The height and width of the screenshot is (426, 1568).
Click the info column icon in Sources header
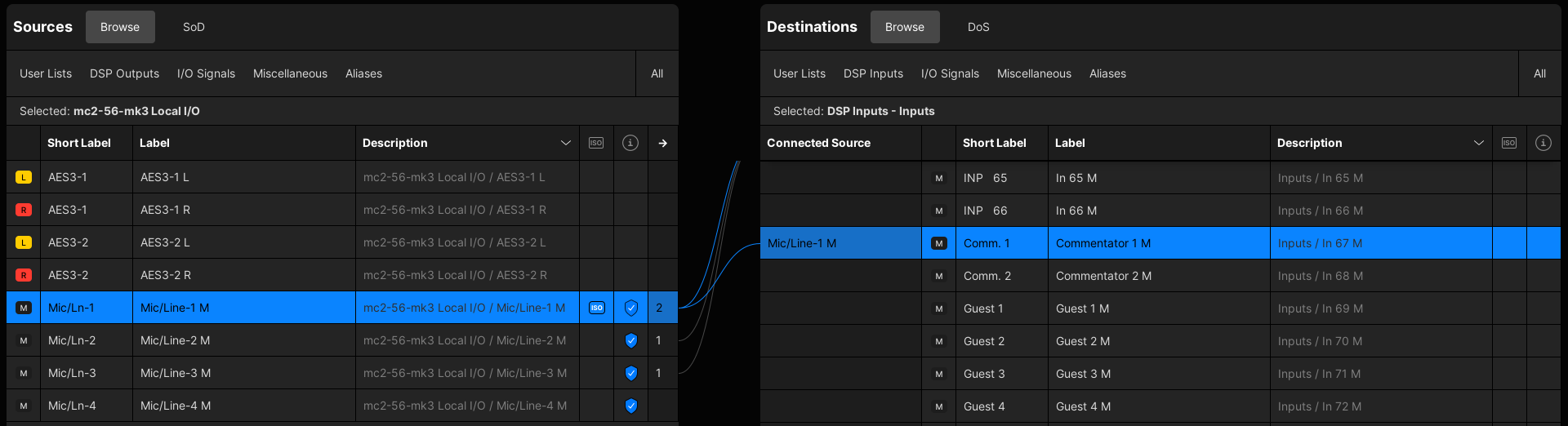630,143
